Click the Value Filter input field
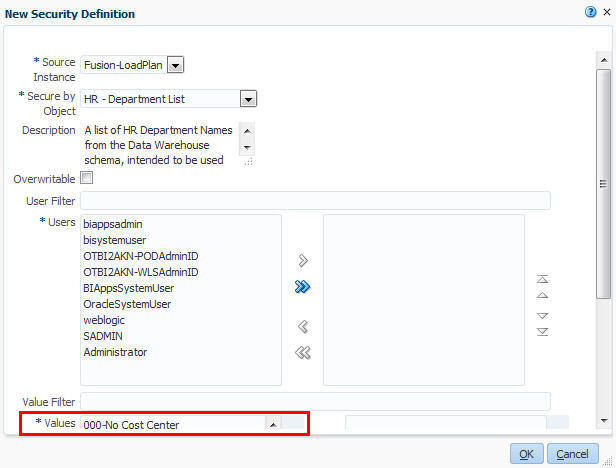 point(315,402)
